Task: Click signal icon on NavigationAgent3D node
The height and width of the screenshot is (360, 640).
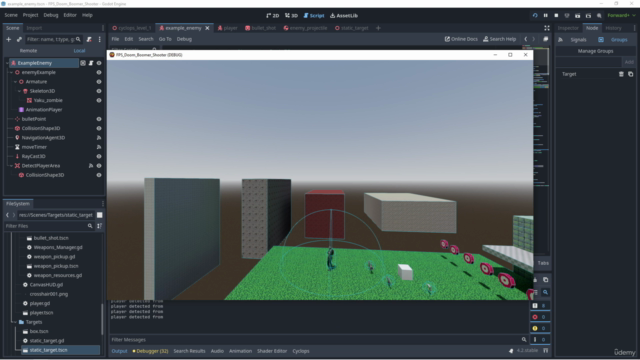Action: pyautogui.click(x=99, y=138)
